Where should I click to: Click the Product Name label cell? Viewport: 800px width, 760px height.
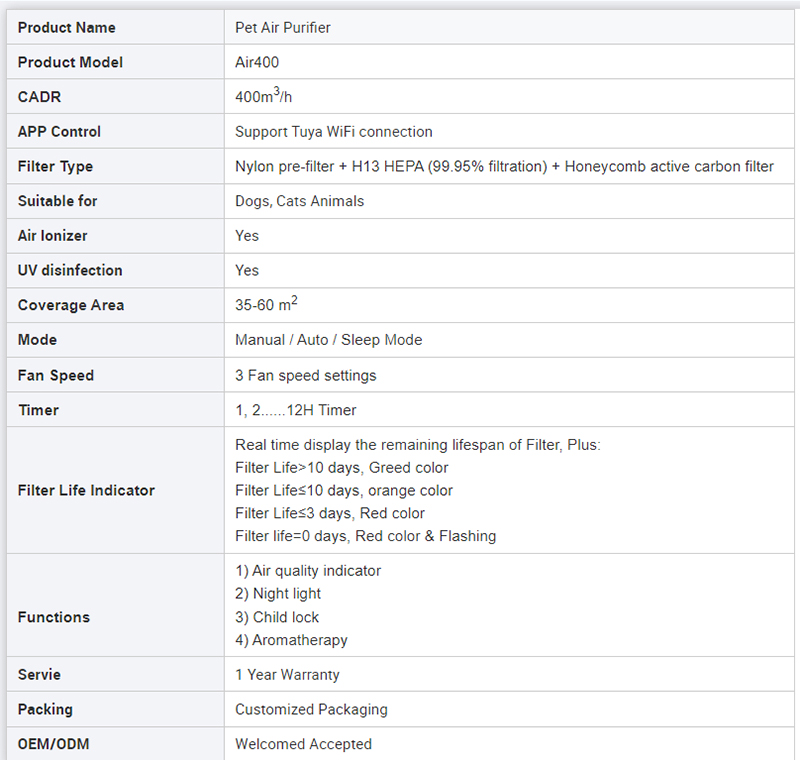(x=66, y=27)
